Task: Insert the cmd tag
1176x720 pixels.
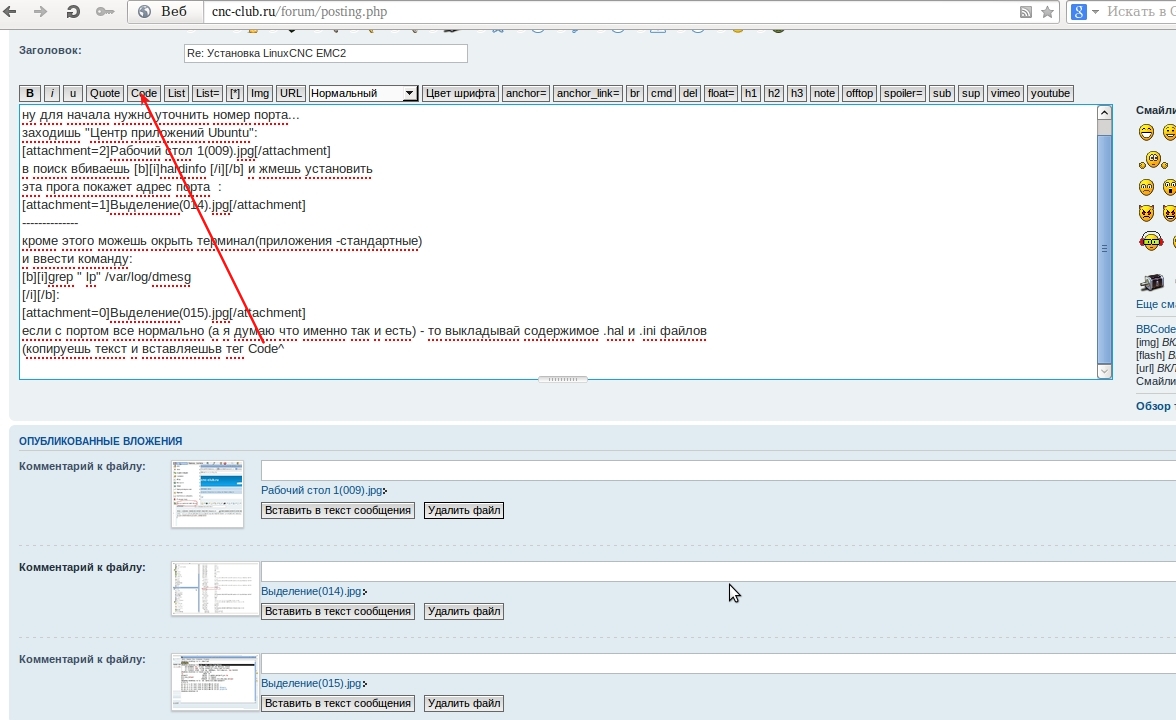Action: pos(661,93)
